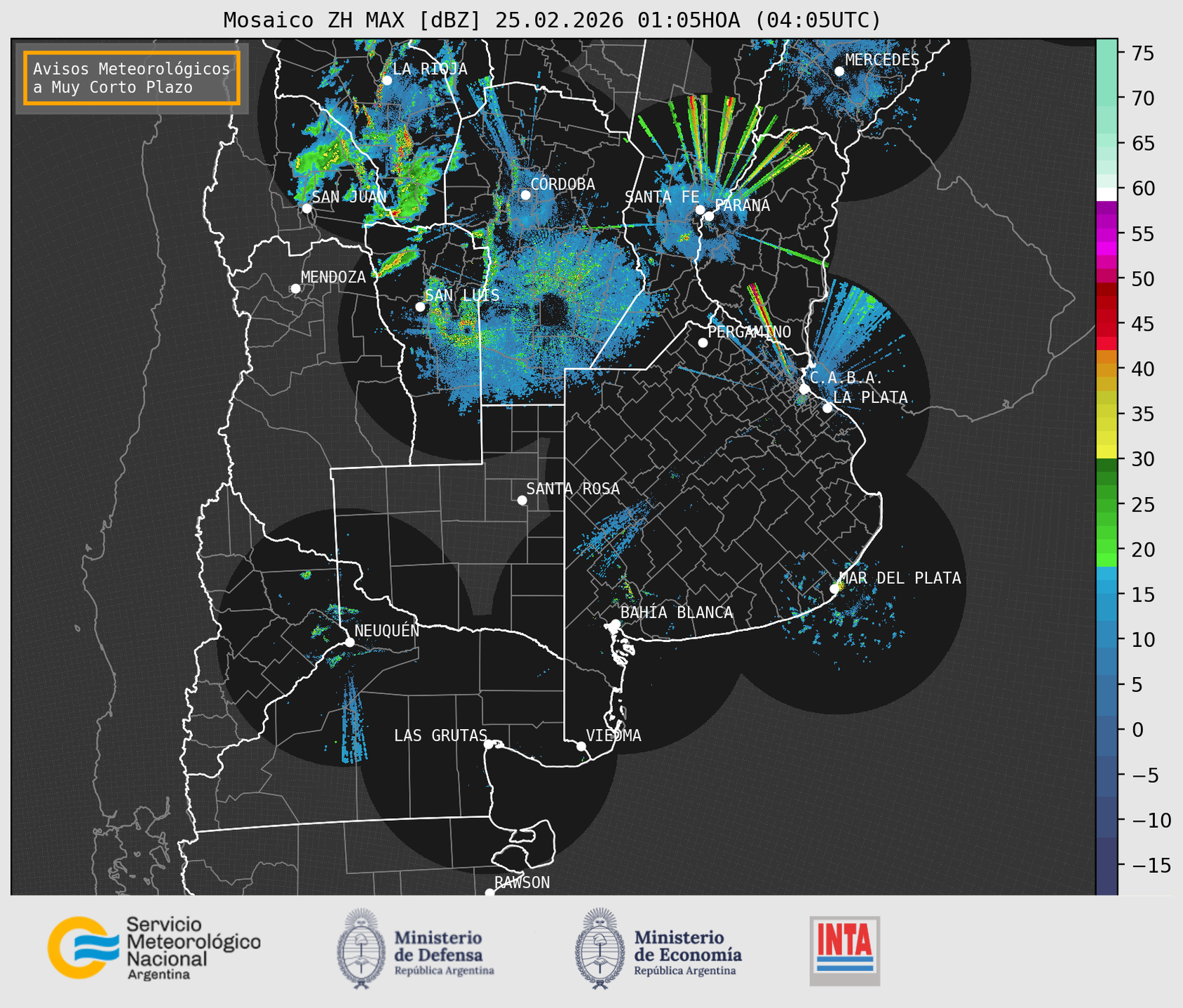Screen dimensions: 1183x1008
Task: Click the mint 70 dBZ color band
Action: coord(1107,98)
